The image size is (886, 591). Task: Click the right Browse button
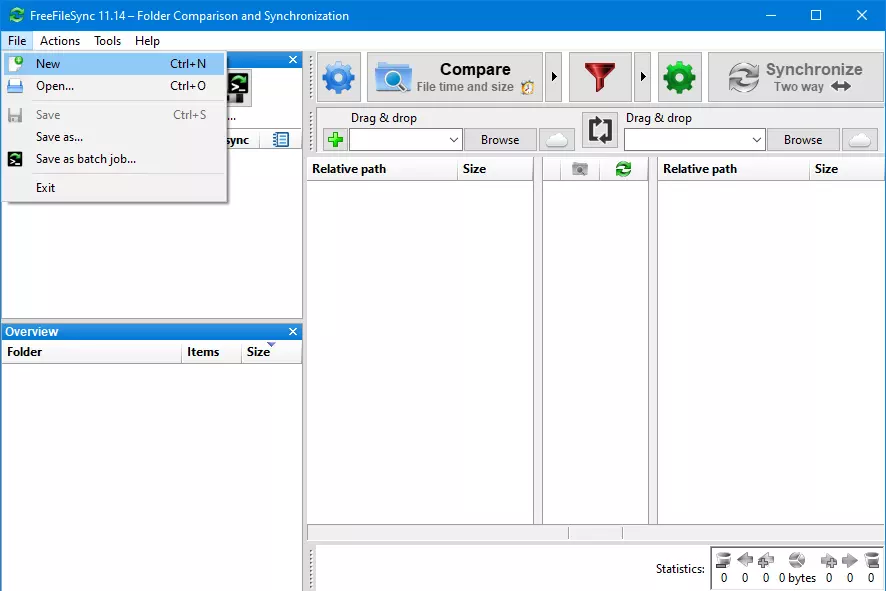pyautogui.click(x=803, y=140)
